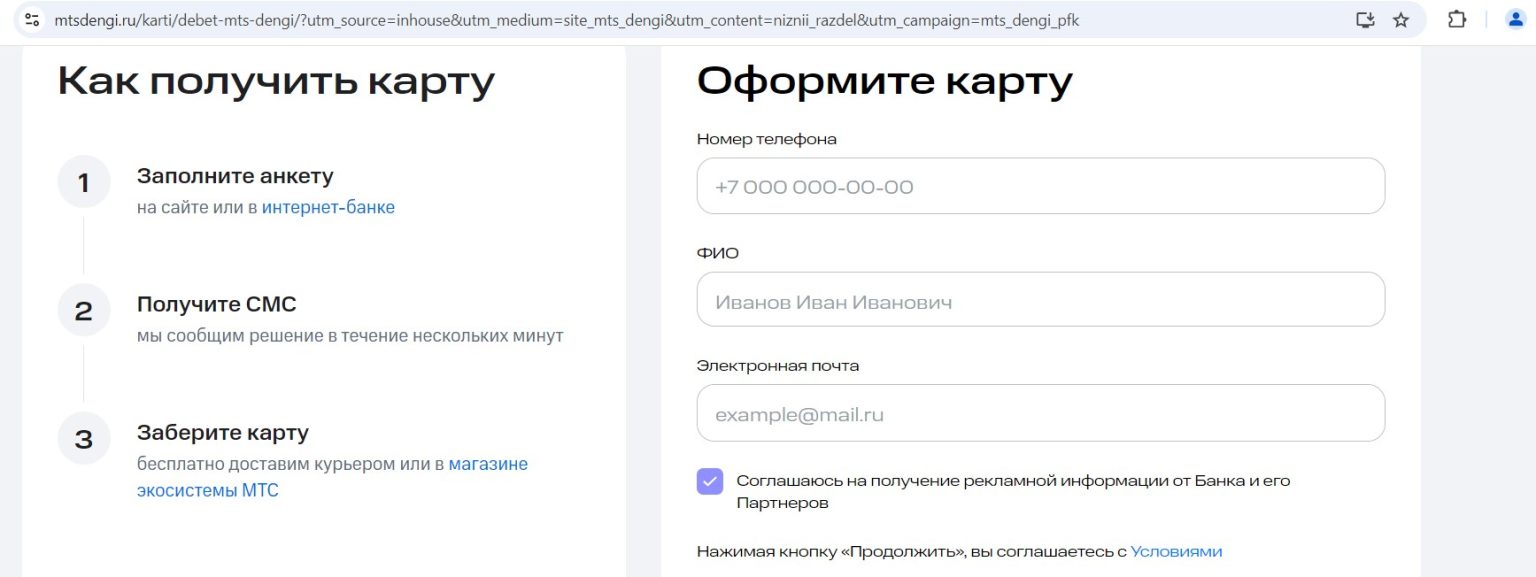The height and width of the screenshot is (577, 1536).
Task: Click the «Оформите карту» heading
Action: click(x=884, y=82)
